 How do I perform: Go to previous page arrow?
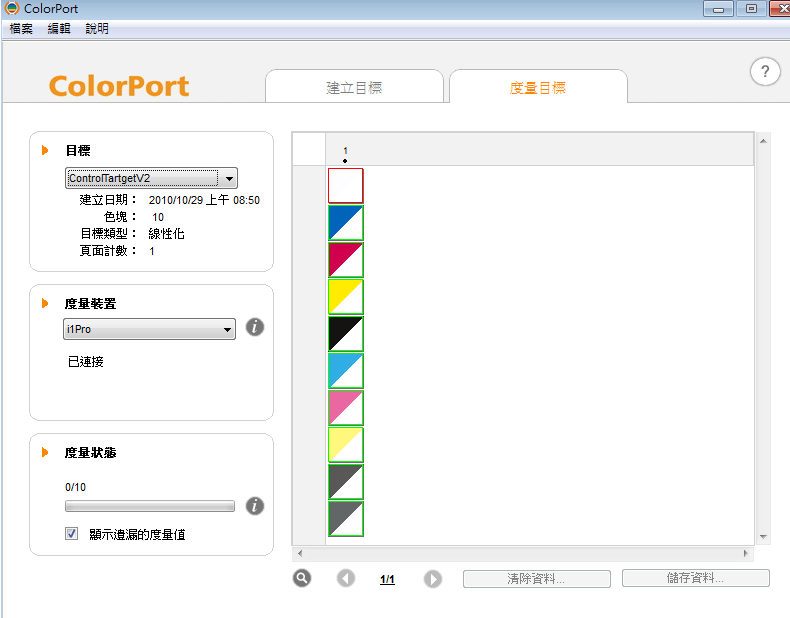click(346, 578)
